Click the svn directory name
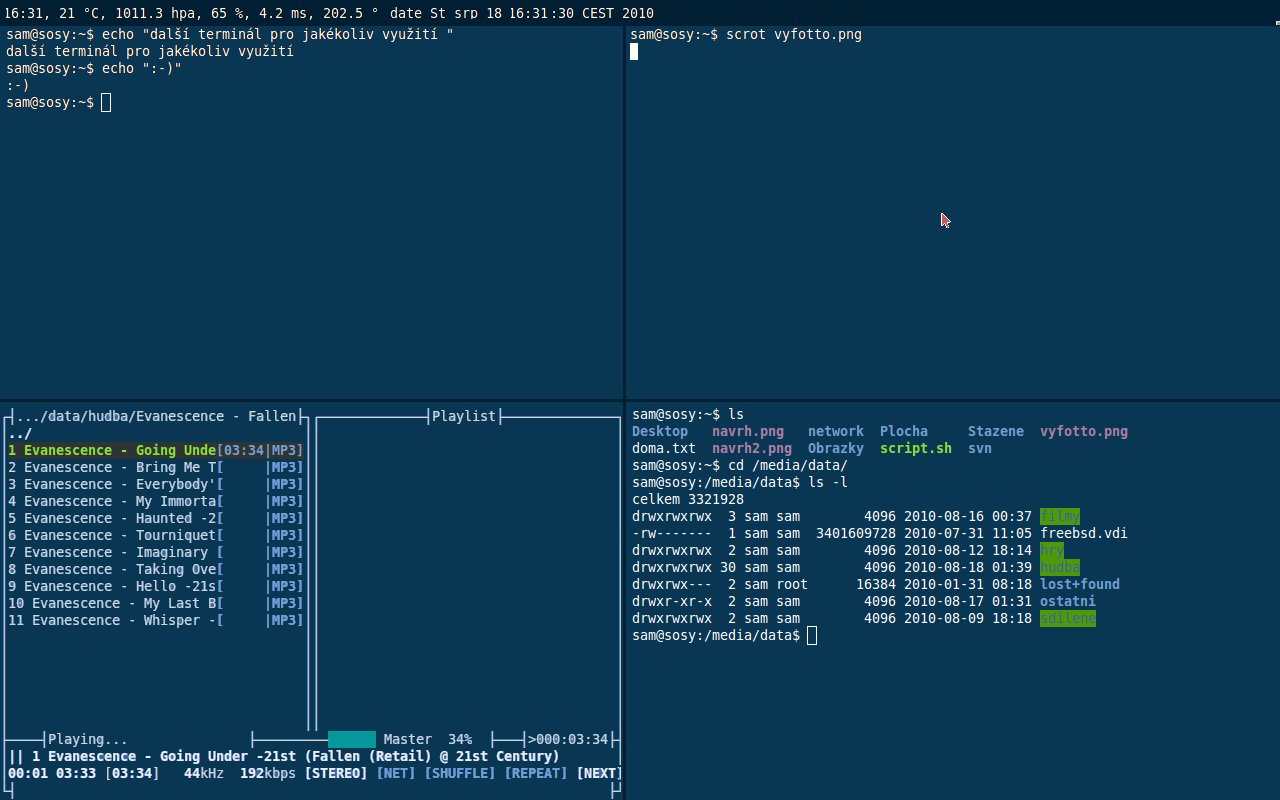Image resolution: width=1280 pixels, height=800 pixels. click(x=980, y=448)
